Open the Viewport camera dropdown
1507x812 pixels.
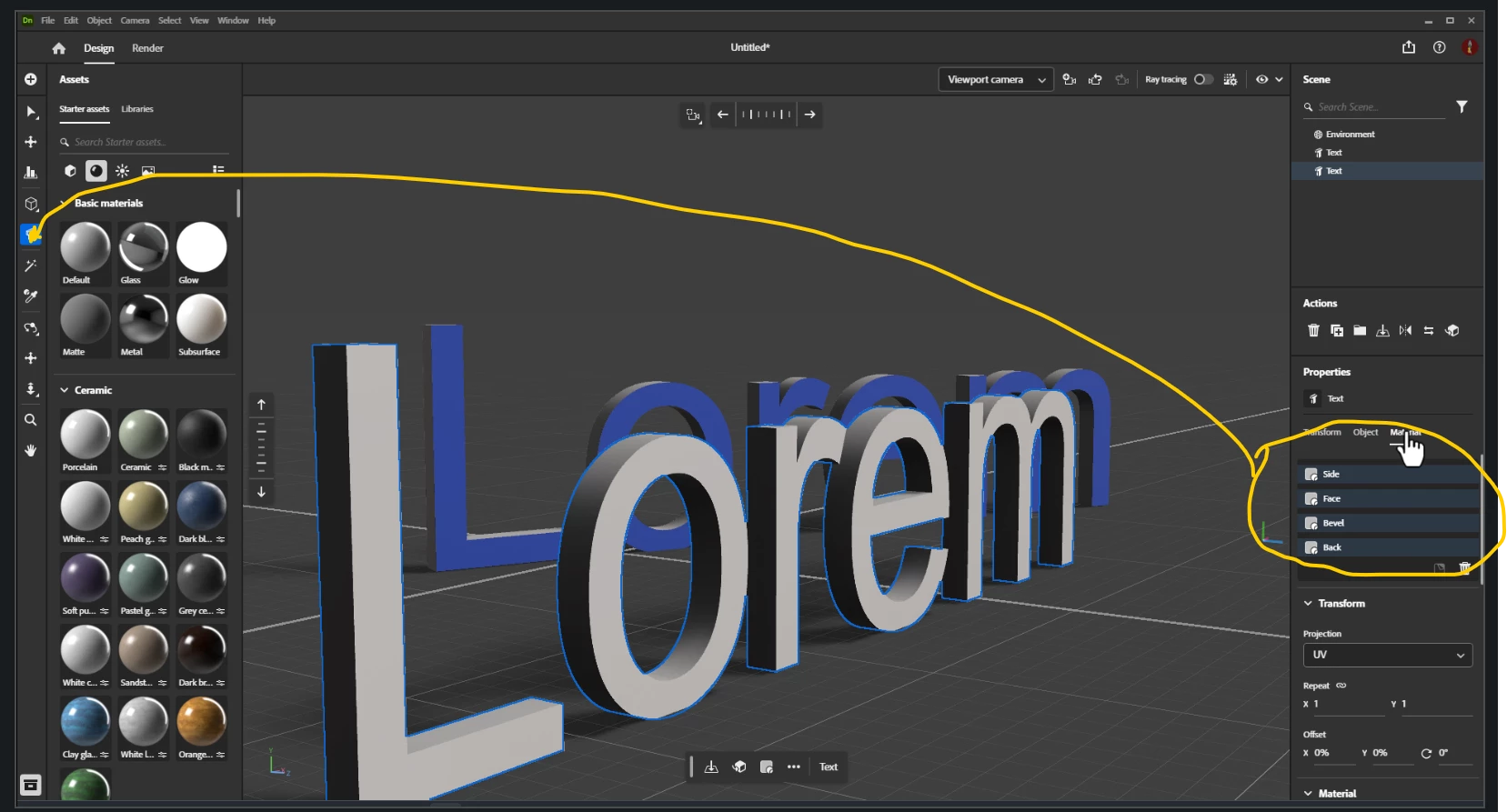pyautogui.click(x=996, y=80)
